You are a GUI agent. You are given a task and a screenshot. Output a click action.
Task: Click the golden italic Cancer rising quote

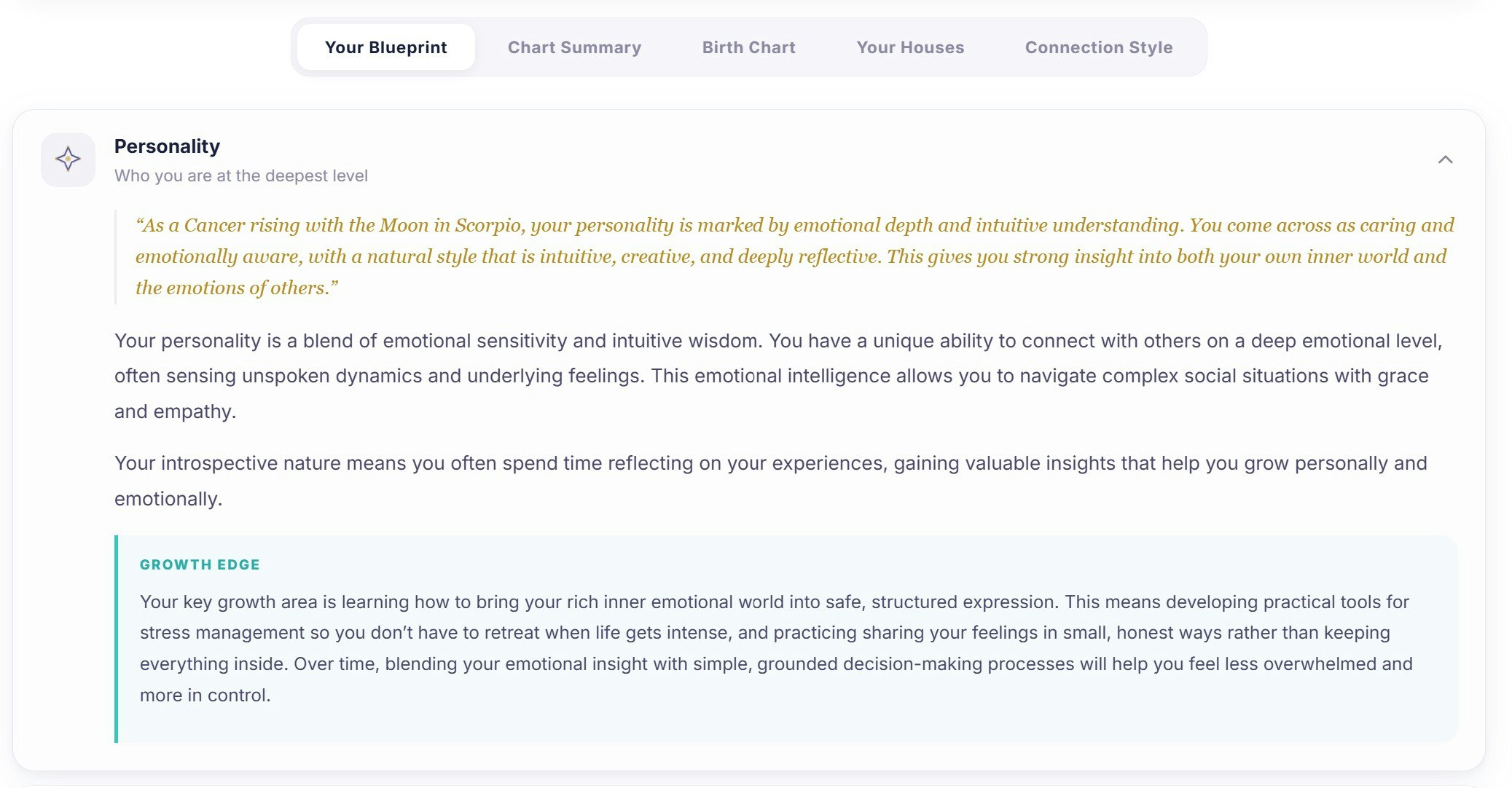pos(794,256)
